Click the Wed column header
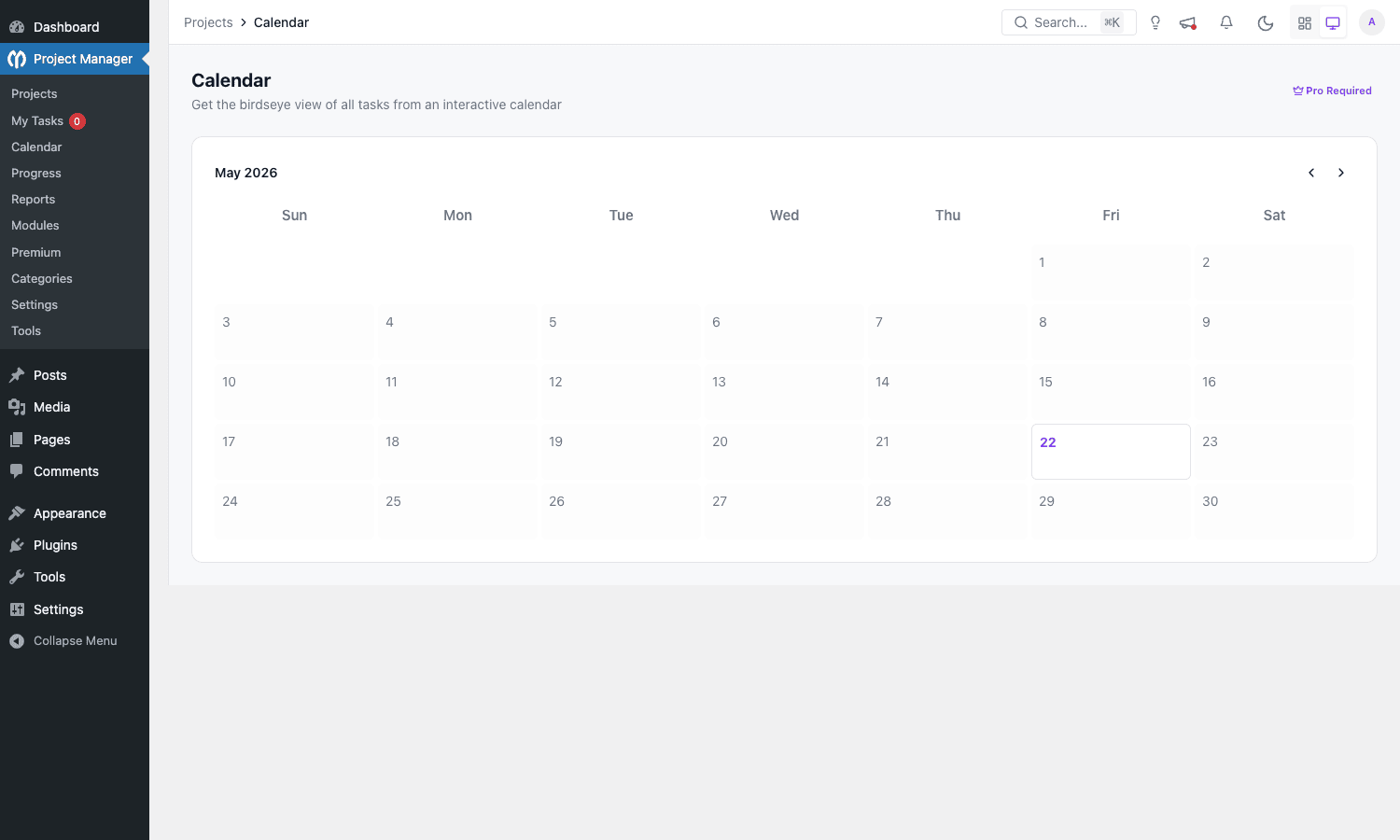The image size is (1400, 840). coord(784,216)
